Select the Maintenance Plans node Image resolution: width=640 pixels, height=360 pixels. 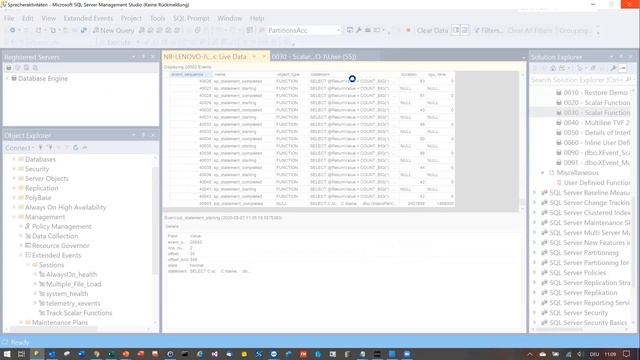(60, 322)
